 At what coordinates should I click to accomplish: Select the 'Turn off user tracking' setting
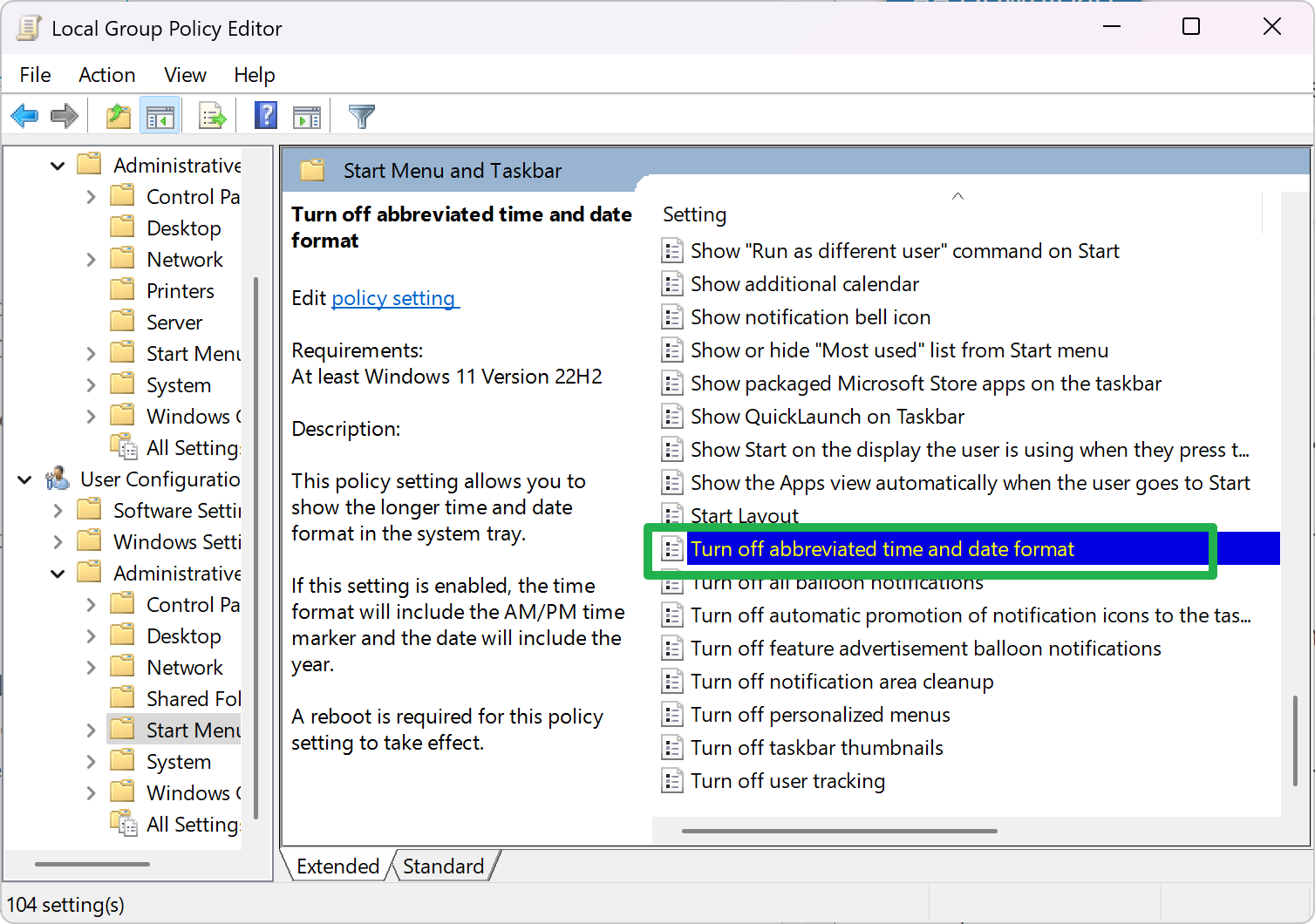pos(787,781)
